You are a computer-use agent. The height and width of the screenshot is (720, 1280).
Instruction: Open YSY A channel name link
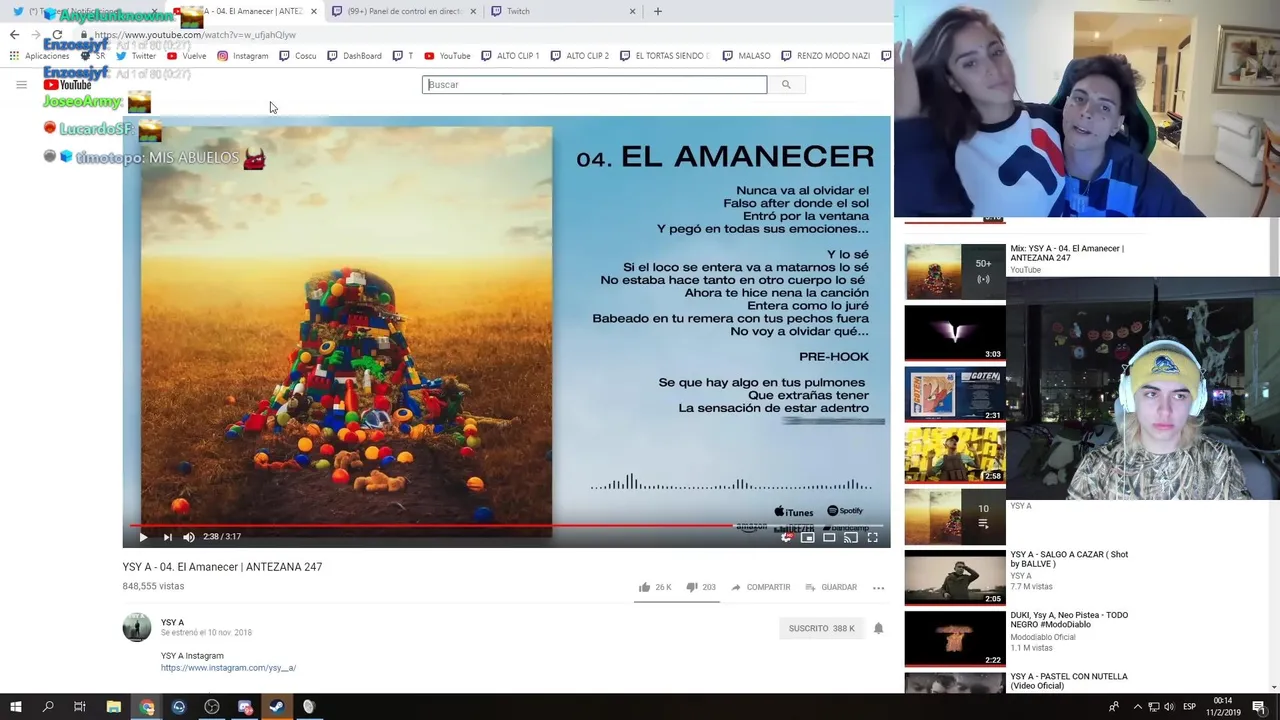click(172, 622)
